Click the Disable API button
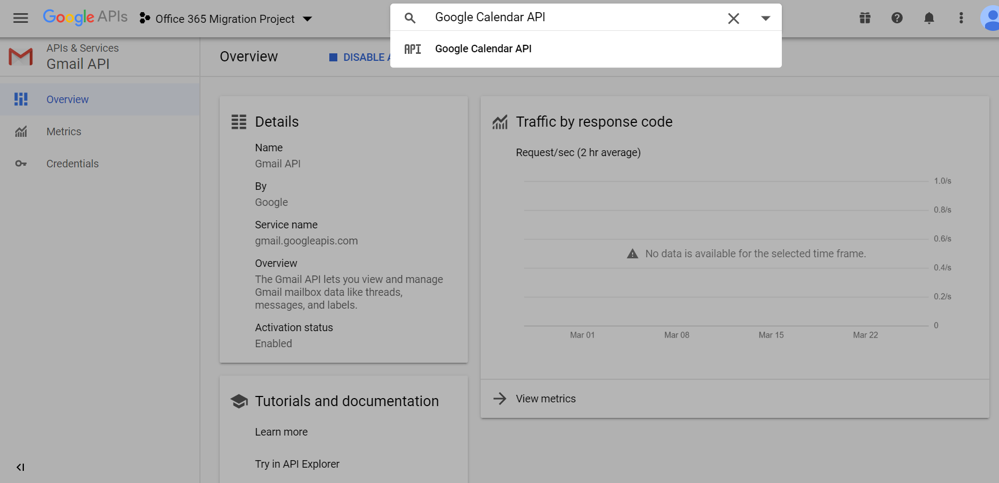The width and height of the screenshot is (999, 483). (360, 58)
